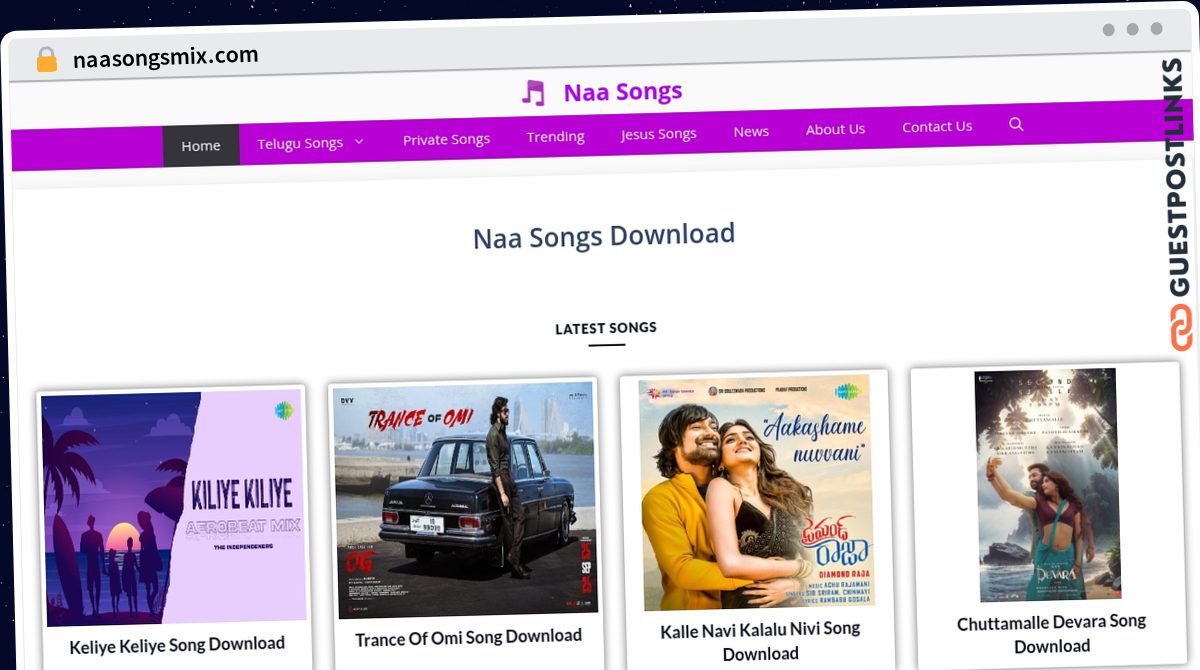Click the Naa Songs music note logo
Screen dimensions: 1200x670
534,93
